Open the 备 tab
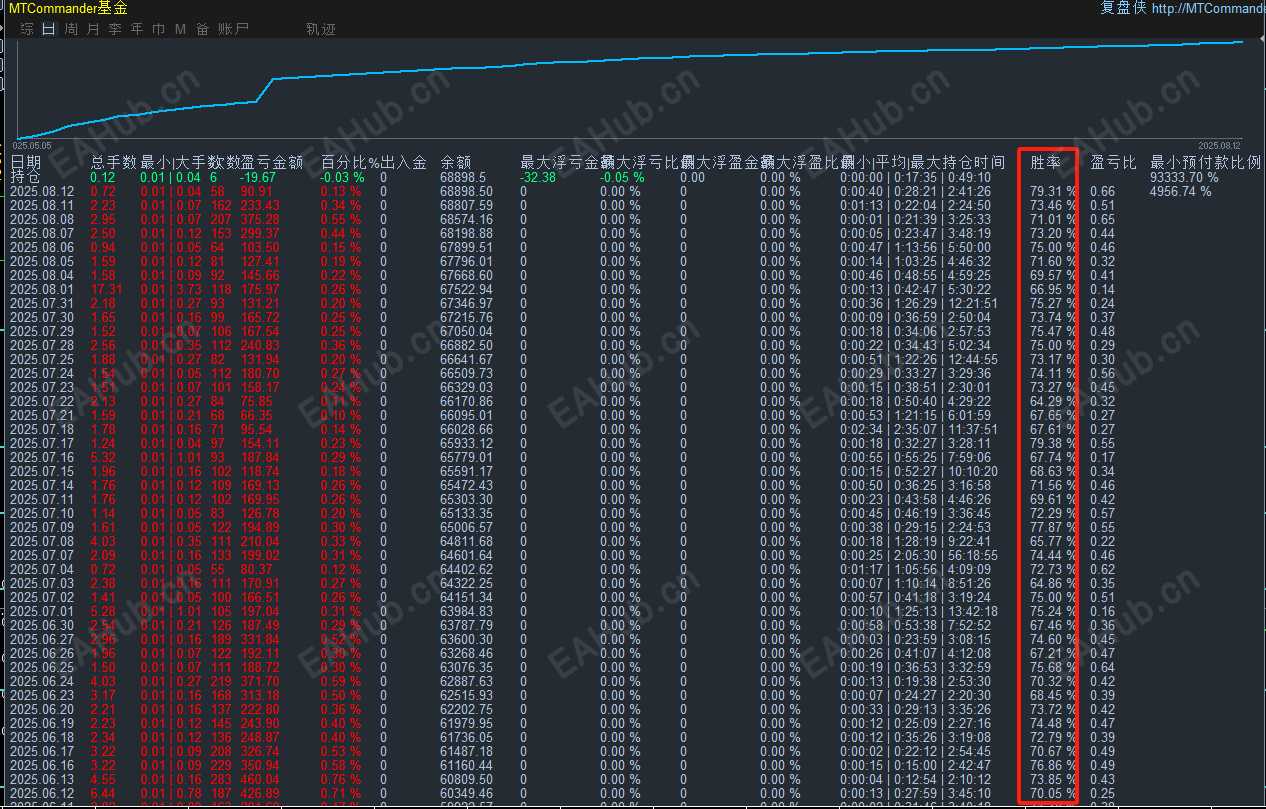This screenshot has height=809, width=1266. (203, 29)
